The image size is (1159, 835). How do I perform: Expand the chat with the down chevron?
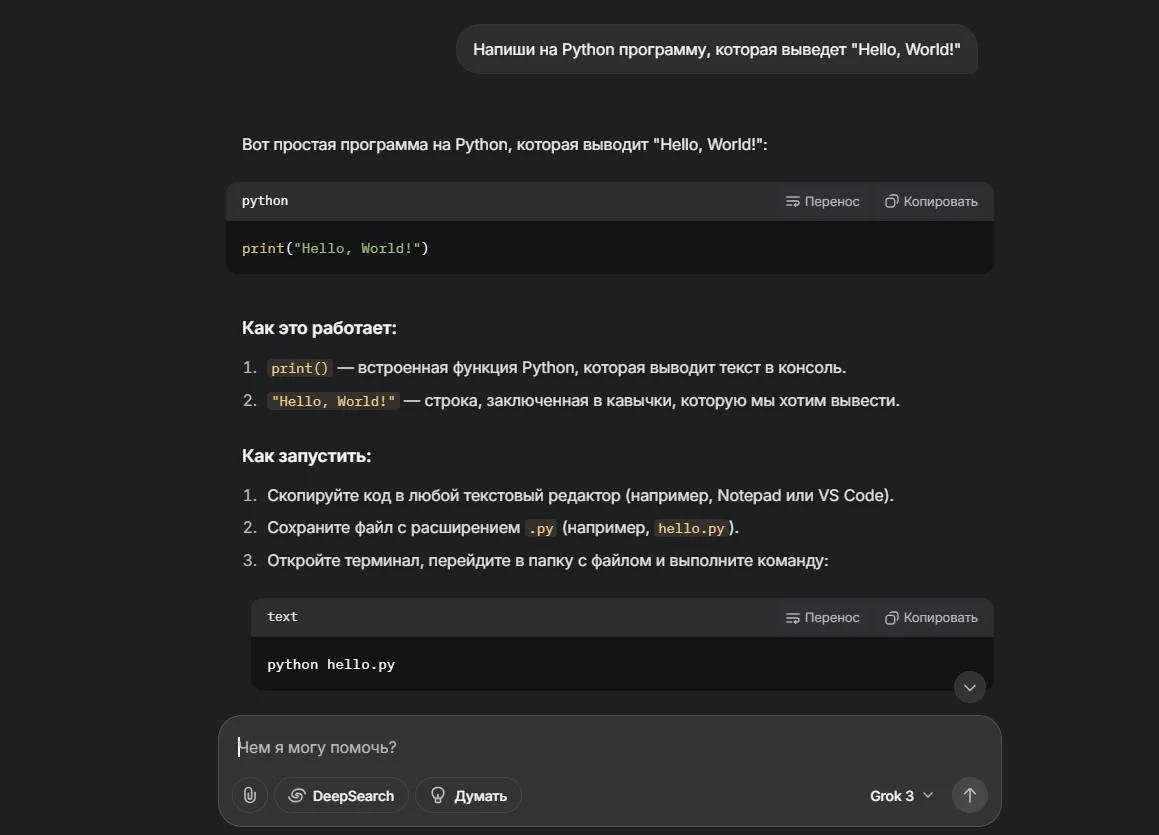968,687
